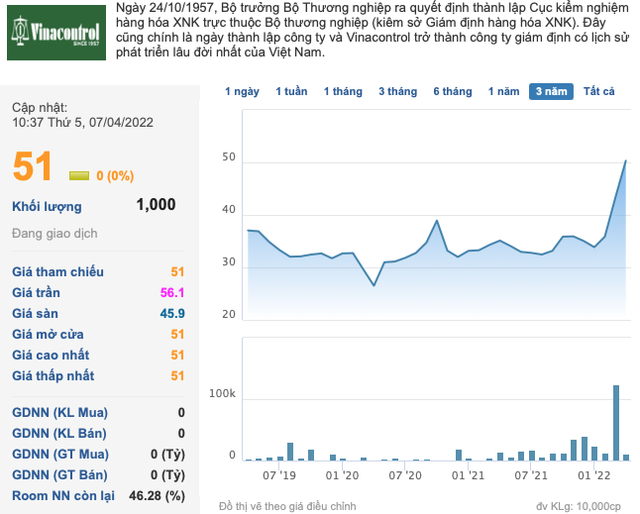Click the yellow unchanged-price indicator bar

tap(79, 176)
